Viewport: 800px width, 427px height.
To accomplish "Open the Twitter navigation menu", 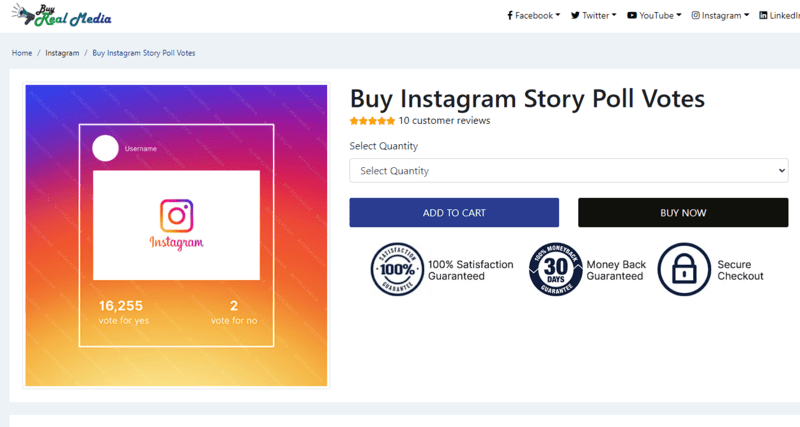I will pos(593,15).
